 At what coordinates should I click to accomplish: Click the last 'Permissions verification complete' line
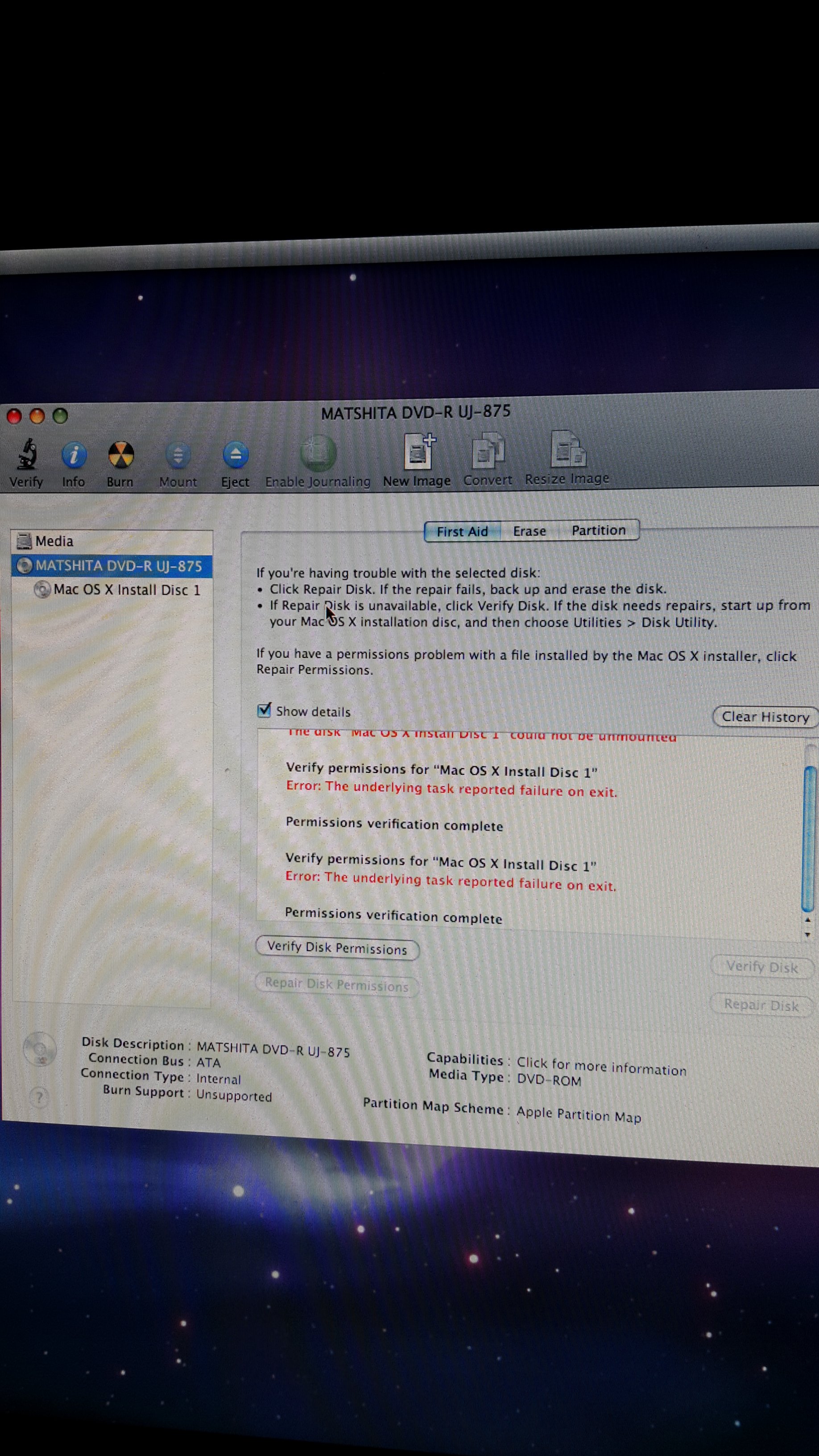393,915
